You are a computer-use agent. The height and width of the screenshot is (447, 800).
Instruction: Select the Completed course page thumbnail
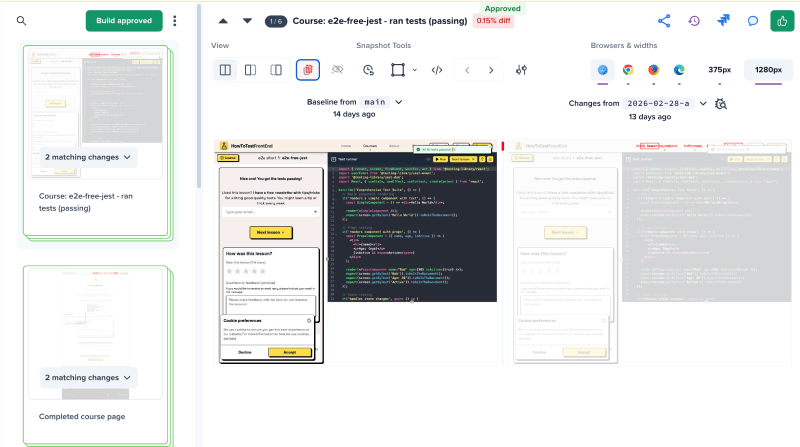(88, 333)
